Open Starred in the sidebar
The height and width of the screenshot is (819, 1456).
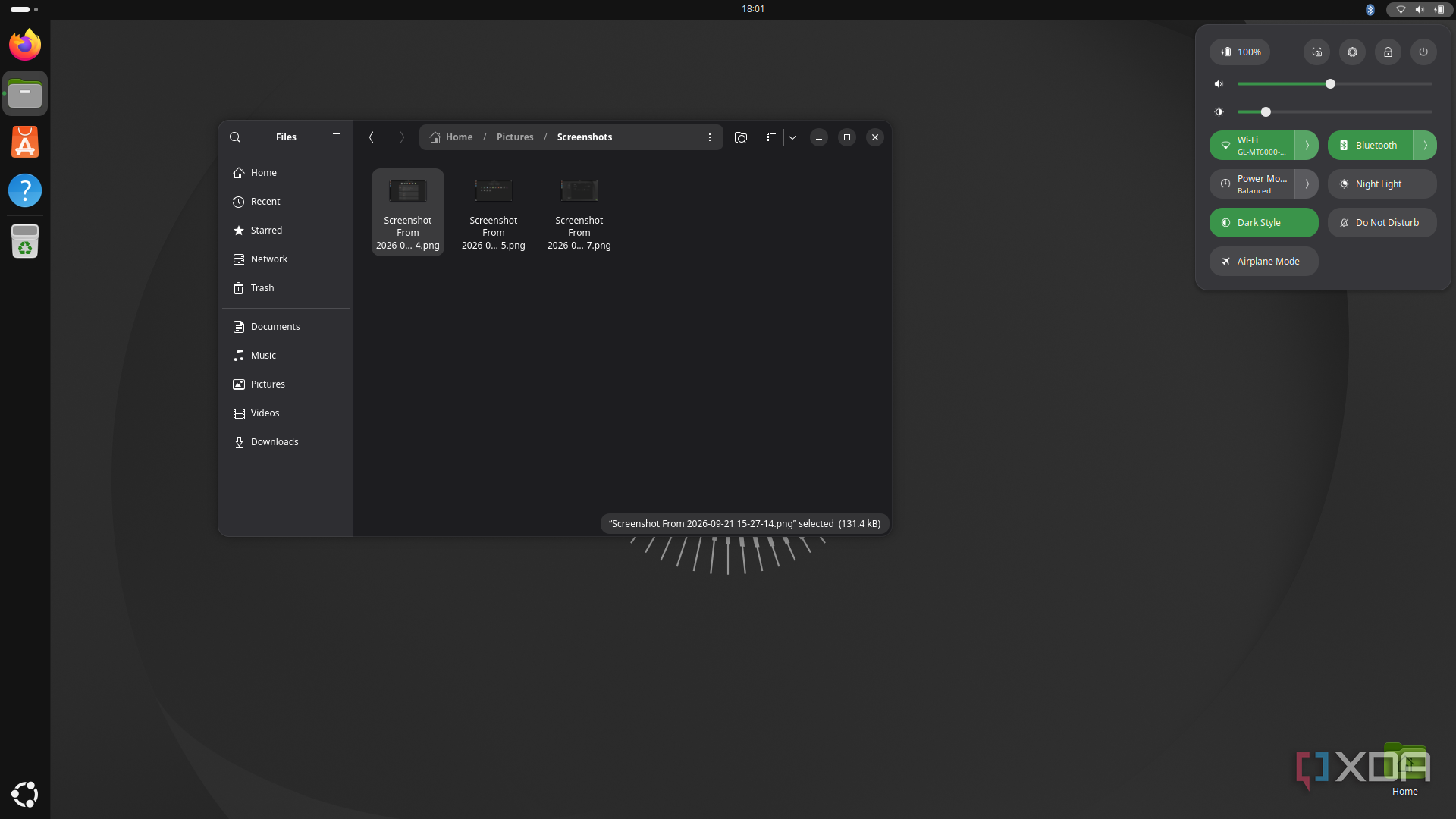(287, 231)
